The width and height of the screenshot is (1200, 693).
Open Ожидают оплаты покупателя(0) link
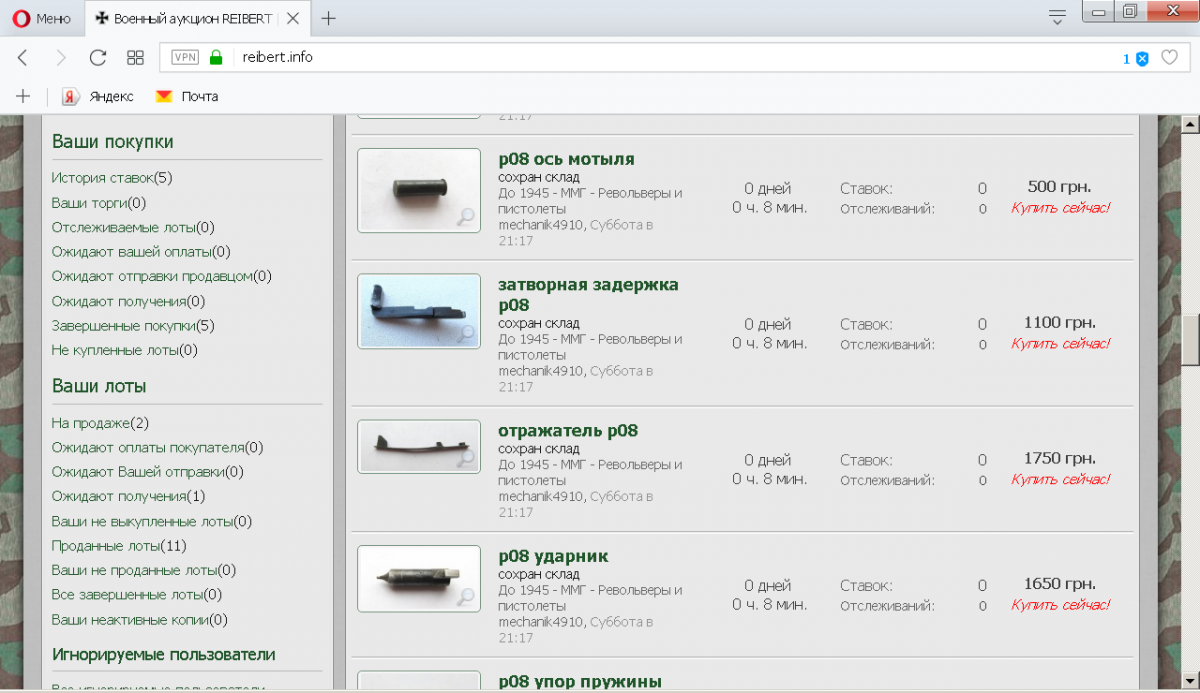coord(158,448)
